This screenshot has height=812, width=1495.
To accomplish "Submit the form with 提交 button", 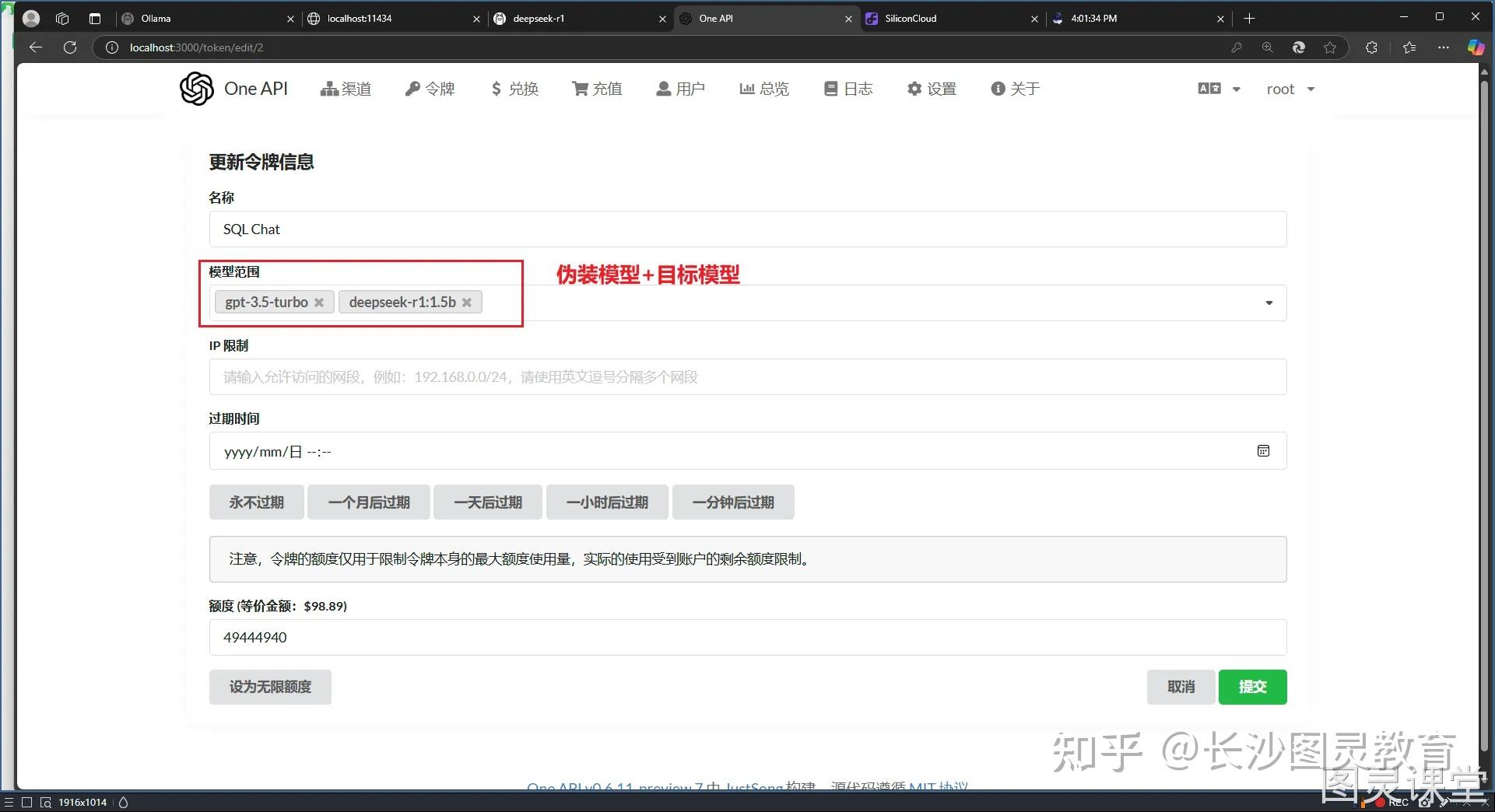I will pyautogui.click(x=1251, y=687).
